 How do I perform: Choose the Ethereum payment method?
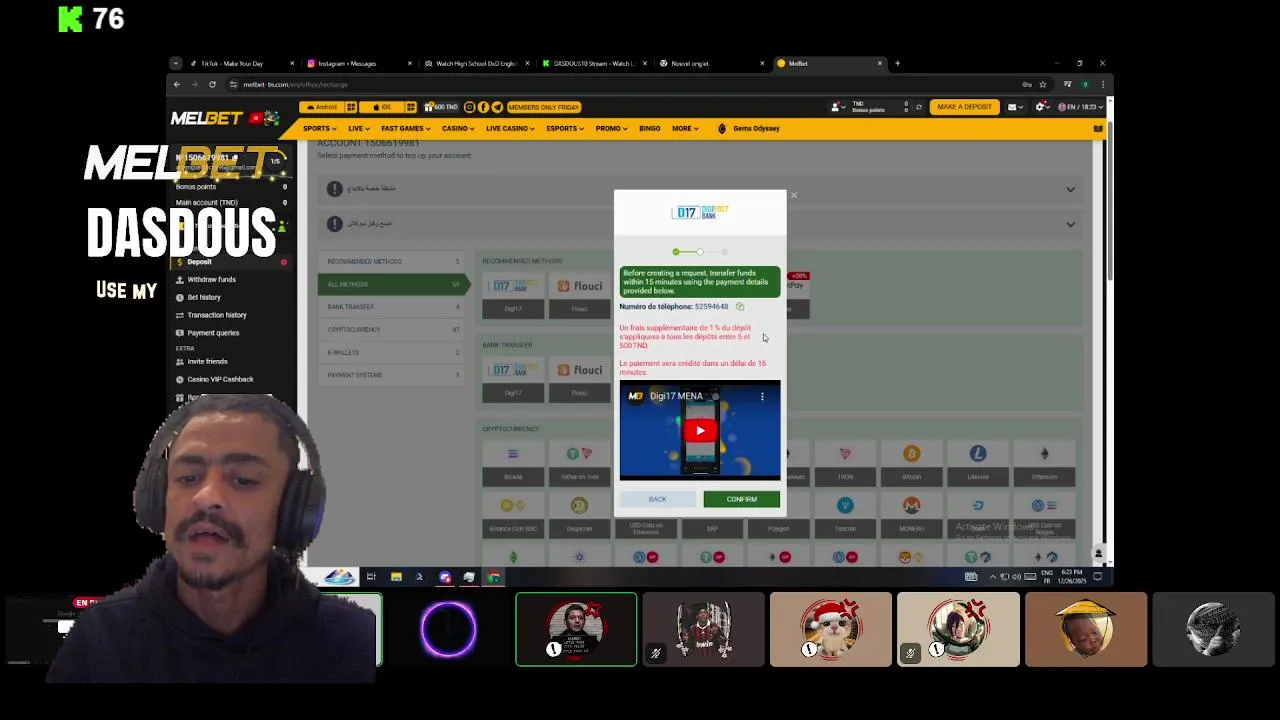point(1044,463)
